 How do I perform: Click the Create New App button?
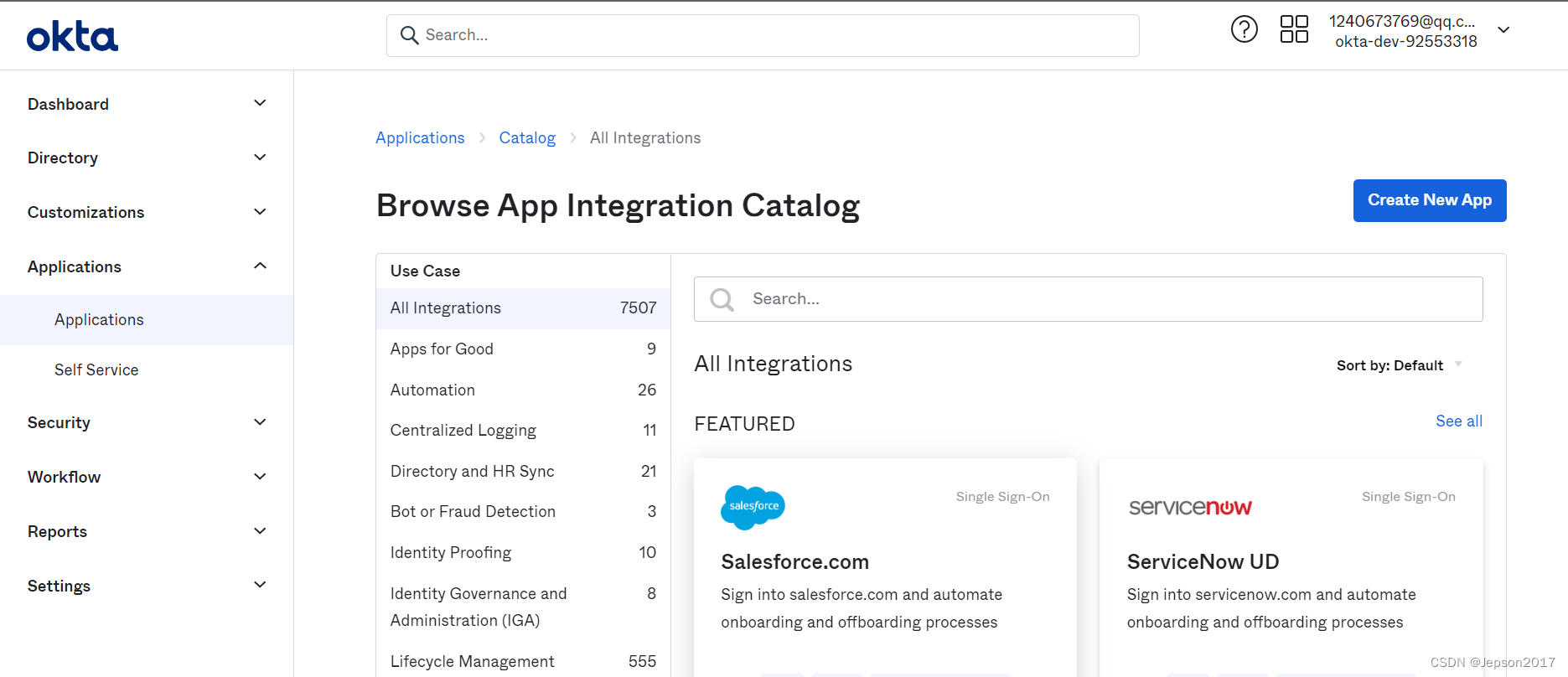1429,200
